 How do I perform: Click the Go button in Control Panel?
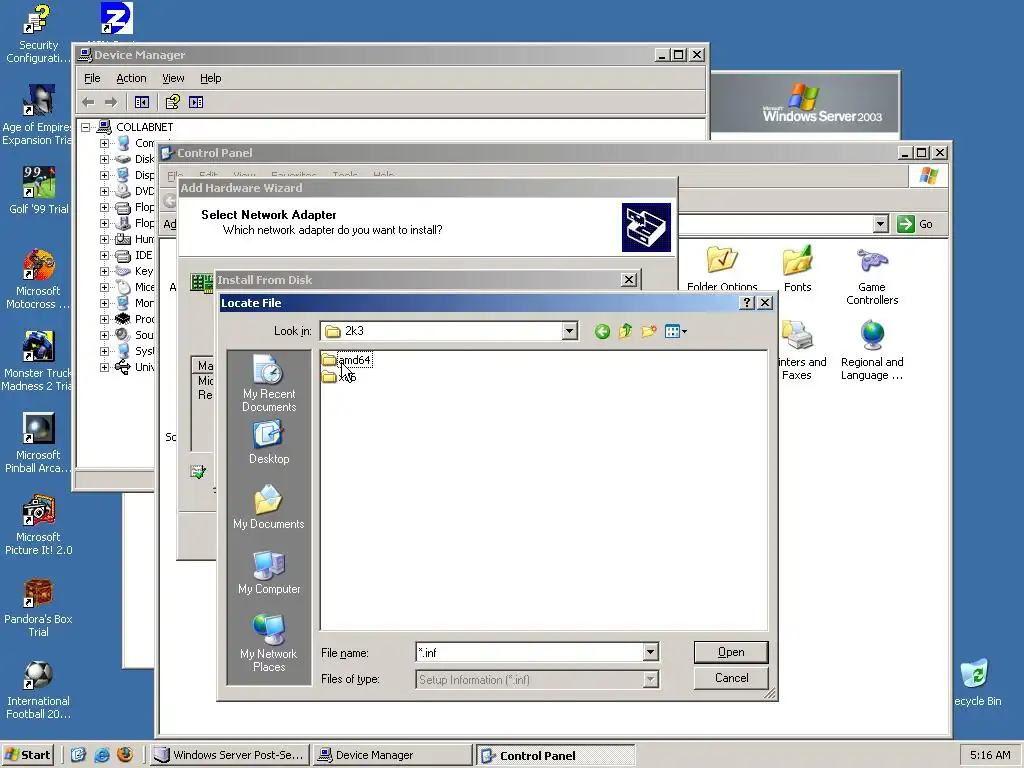coord(915,224)
